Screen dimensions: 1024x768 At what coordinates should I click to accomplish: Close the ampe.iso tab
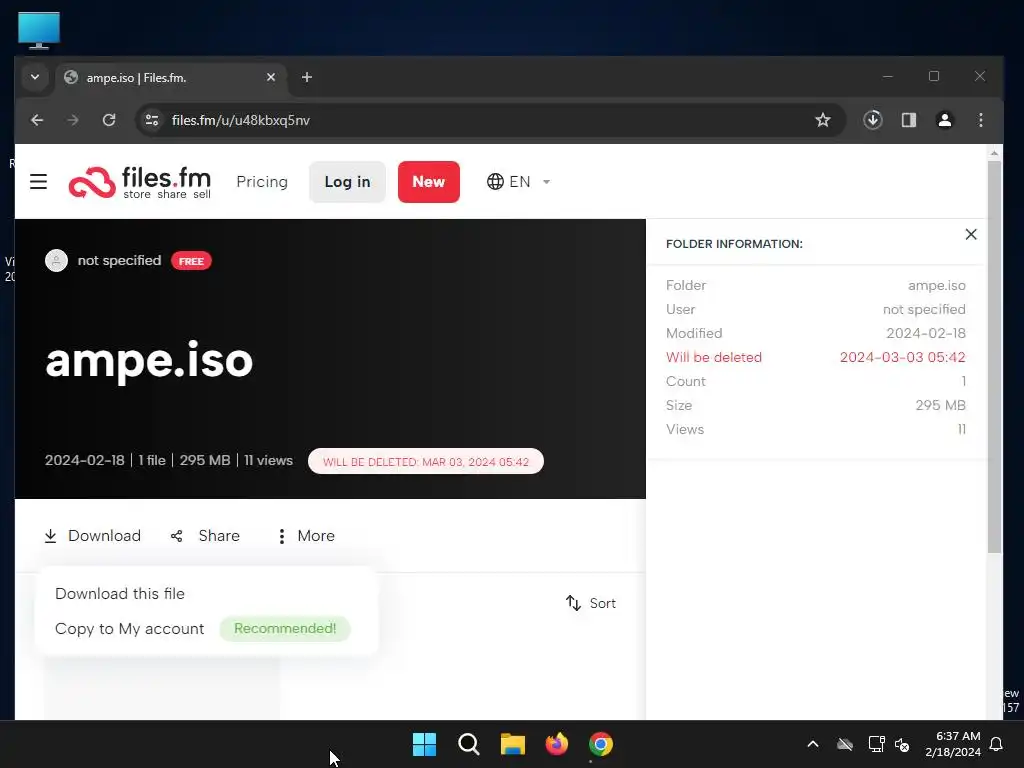click(x=271, y=77)
